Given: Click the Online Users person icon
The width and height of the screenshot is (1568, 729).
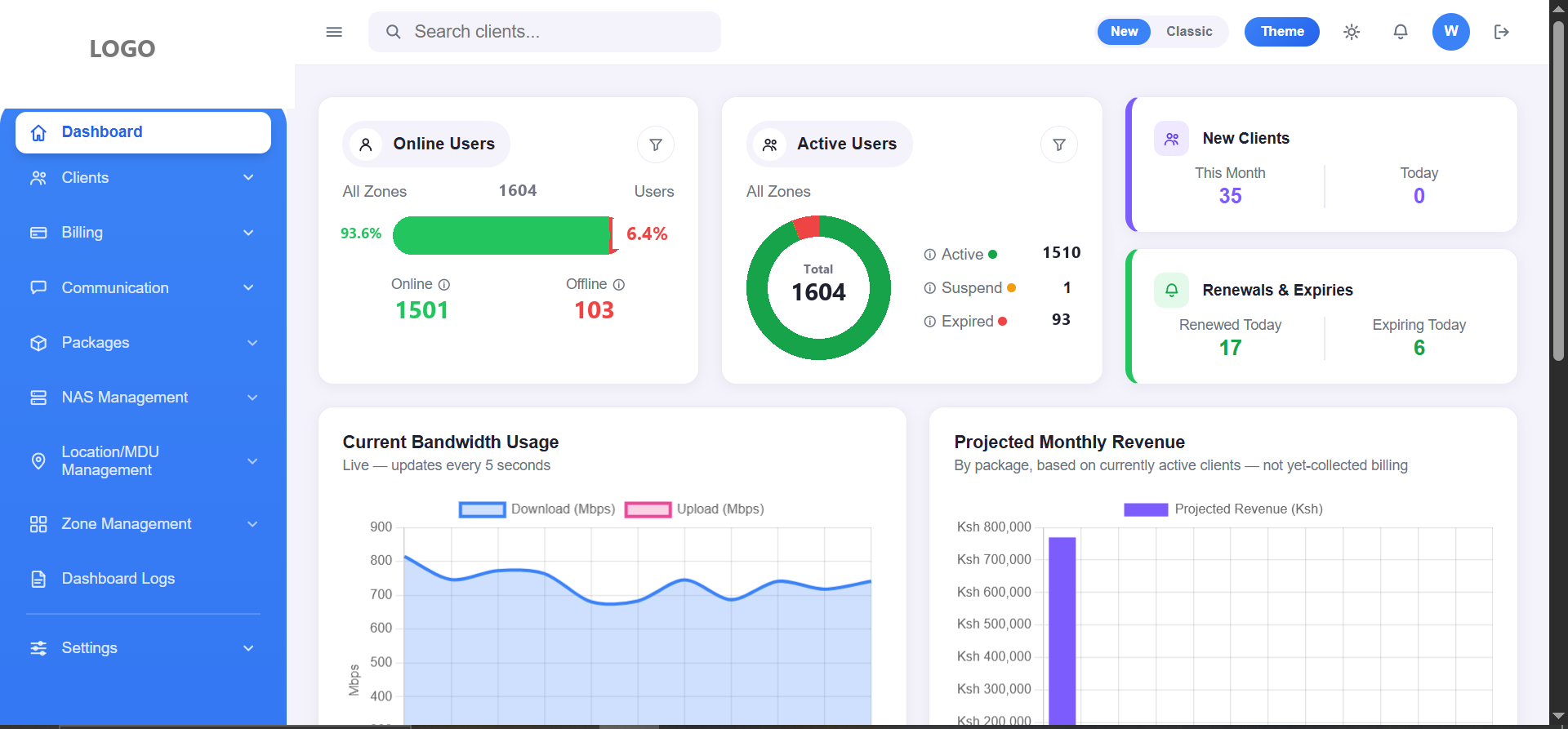Looking at the screenshot, I should coord(366,144).
